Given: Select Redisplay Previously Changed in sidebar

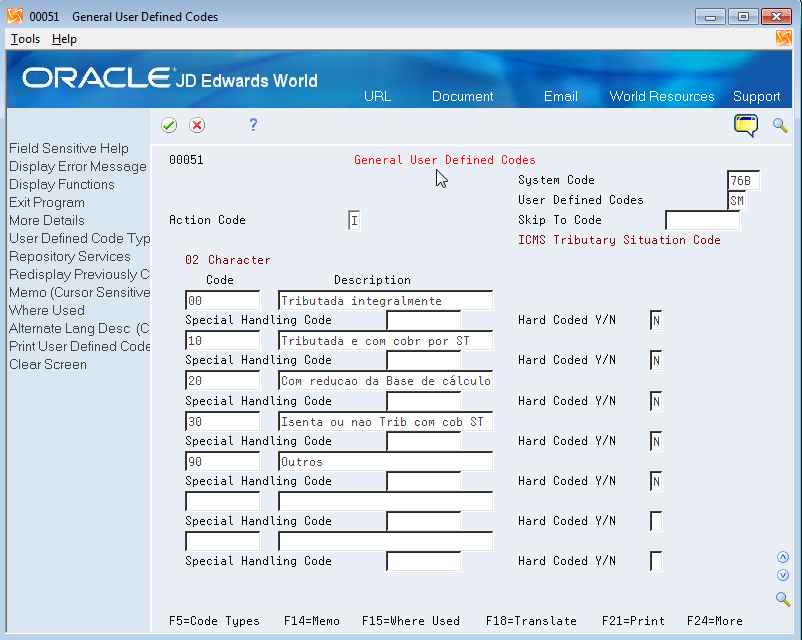Looking at the screenshot, I should click(x=79, y=274).
